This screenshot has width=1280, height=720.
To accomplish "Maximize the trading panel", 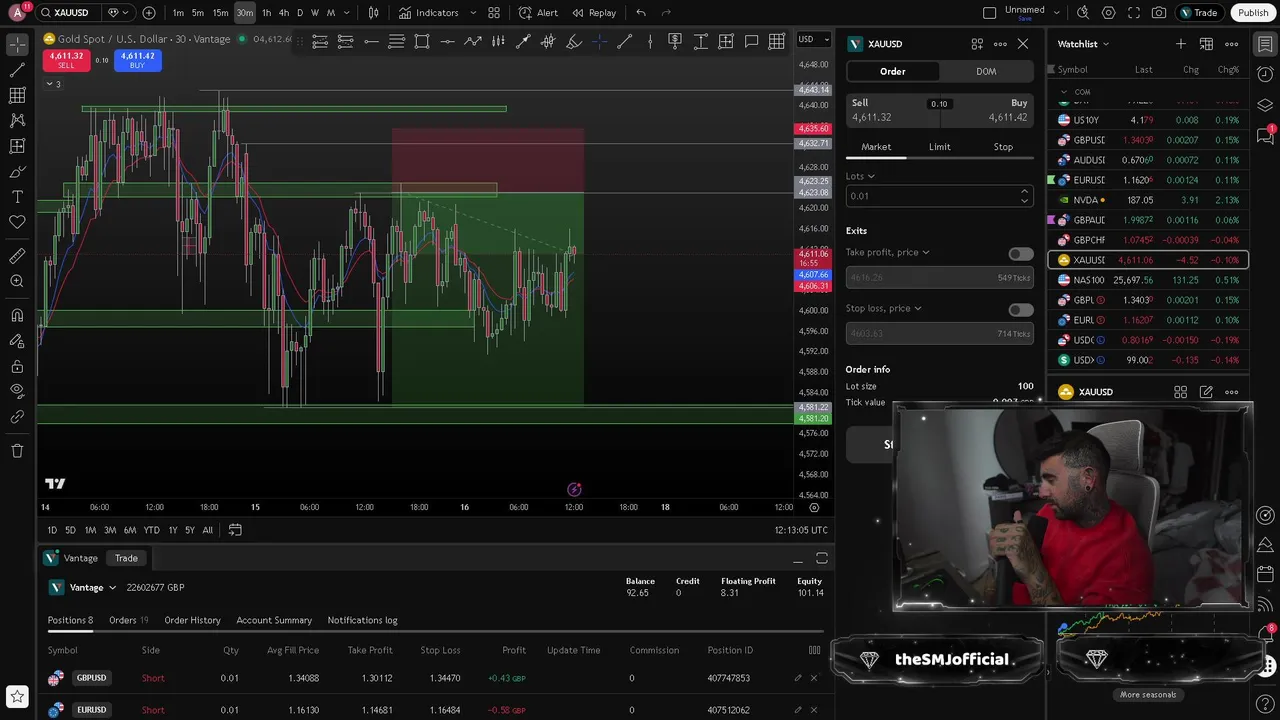I will 822,558.
